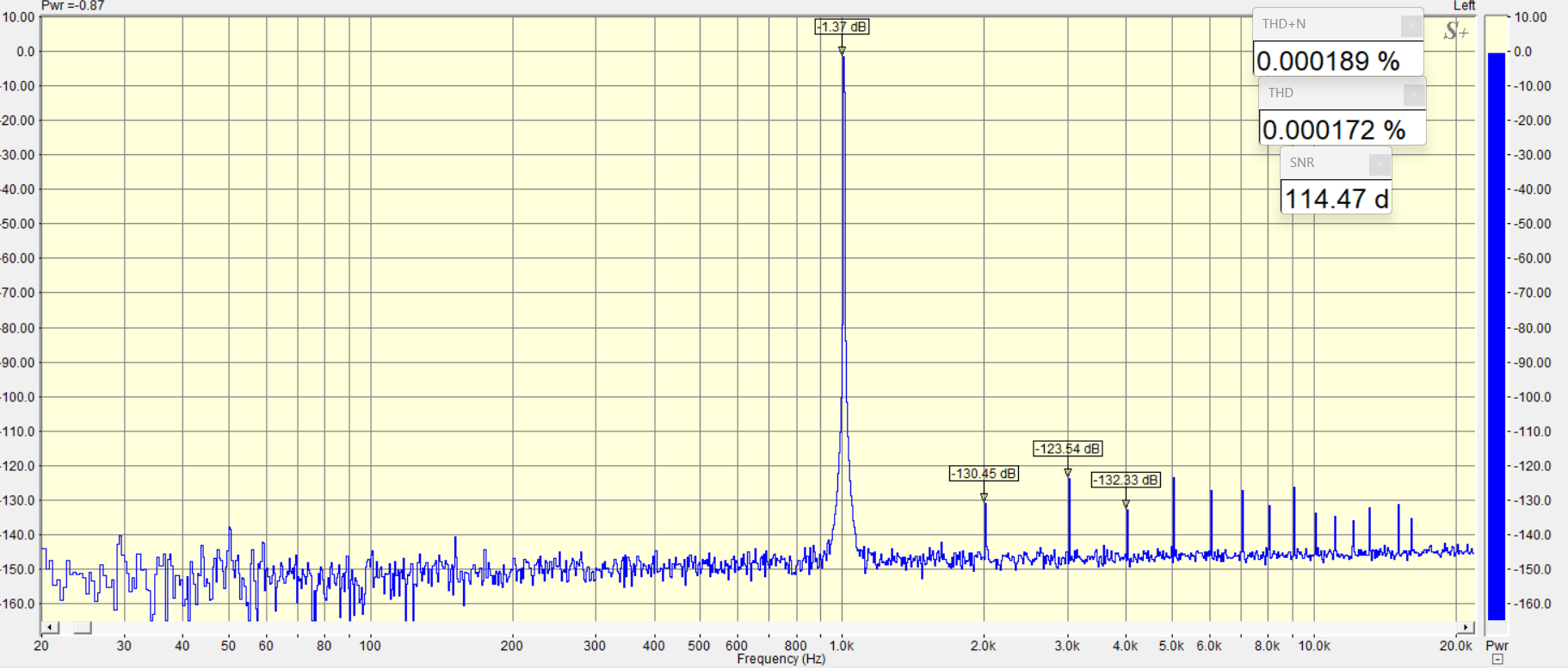
Task: Close the THD+N readout panel
Action: [x=1411, y=26]
